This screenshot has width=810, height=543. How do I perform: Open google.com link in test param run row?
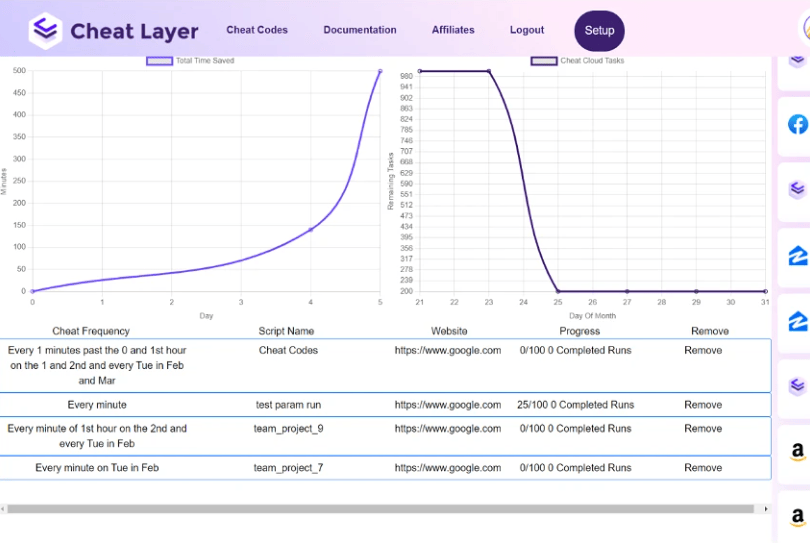pyautogui.click(x=448, y=405)
